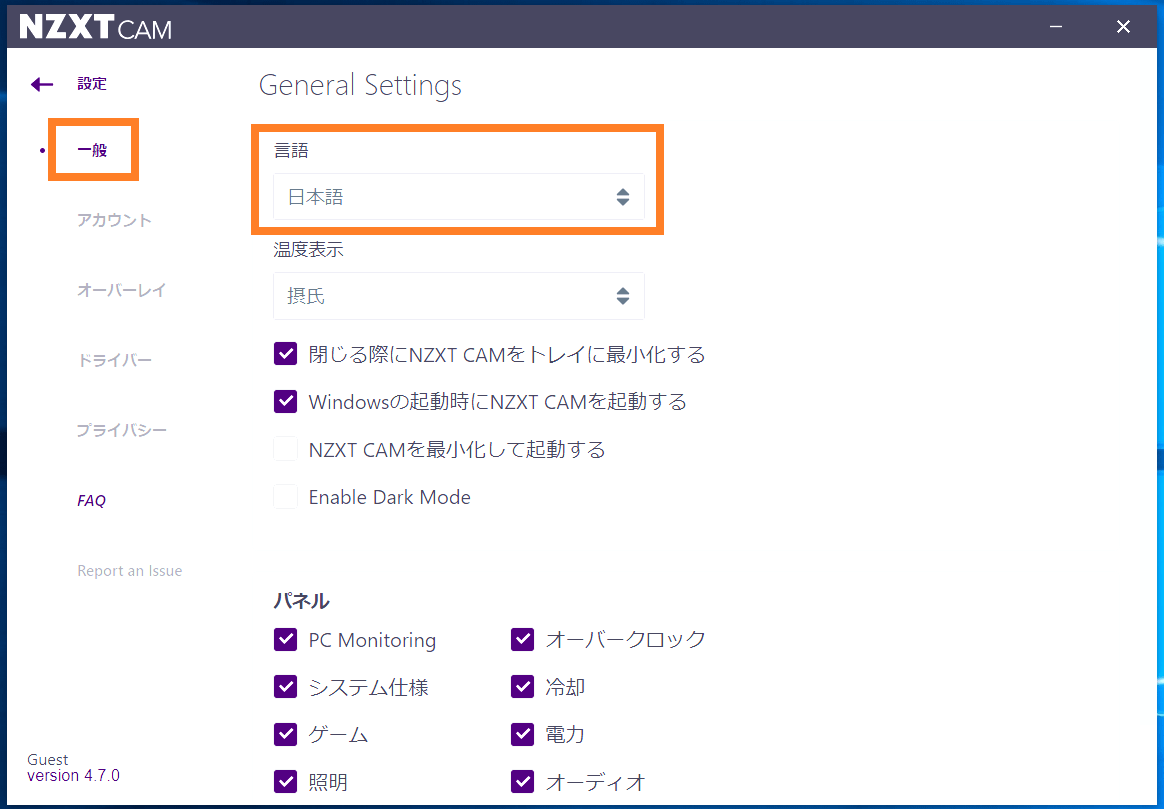Open the 一般 settings section
Viewport: 1164px width, 809px height.
93,151
